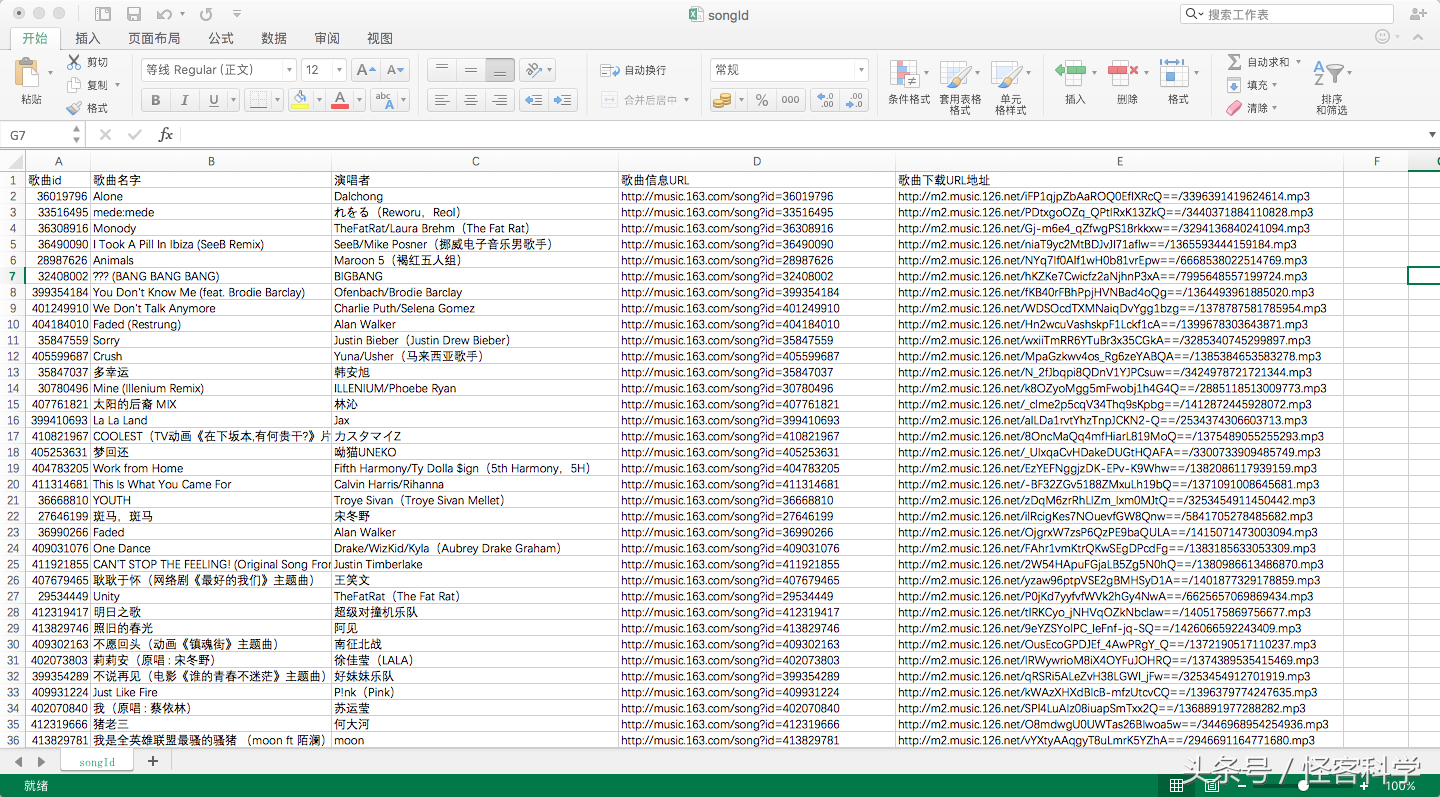The height and width of the screenshot is (797, 1440).
Task: Decrease indent
Action: [534, 100]
